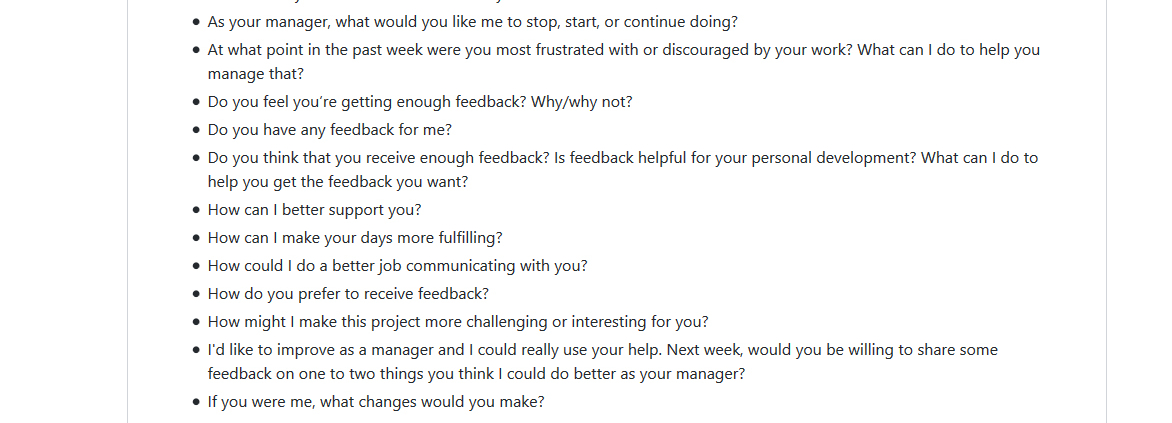
Task: Click the bullet before 'As your manager'
Action: (196, 22)
